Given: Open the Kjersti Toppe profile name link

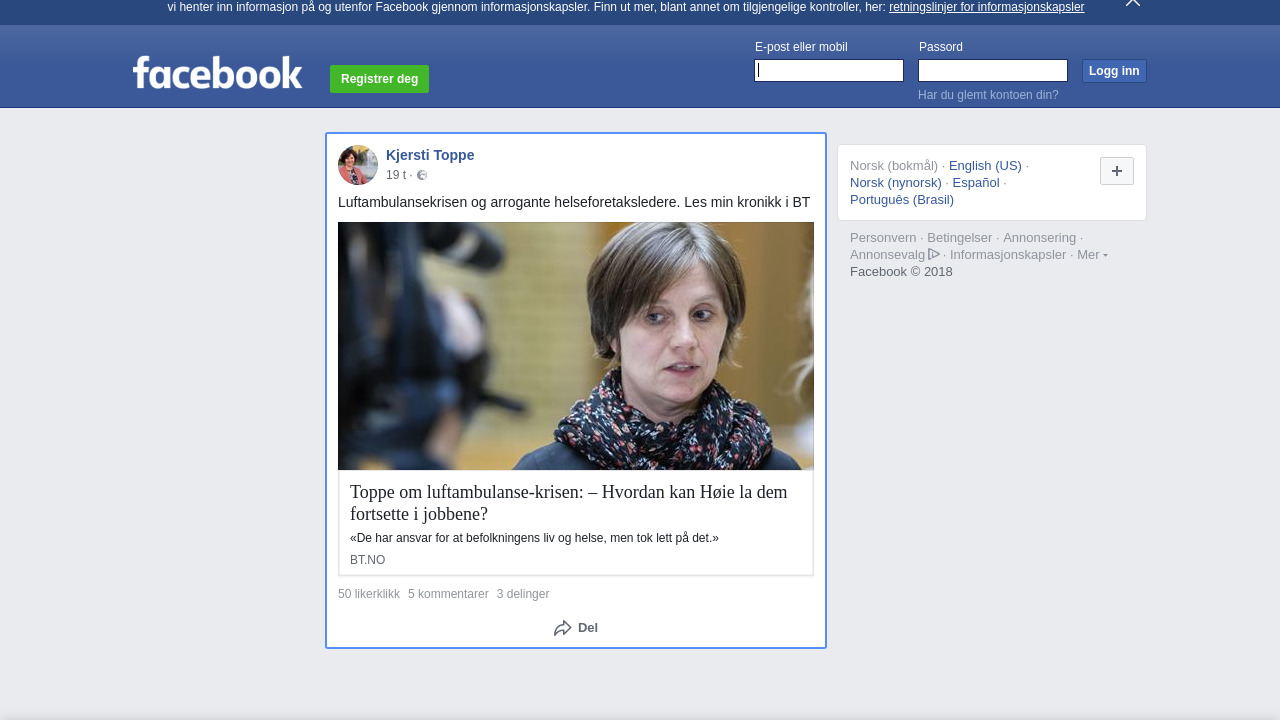Looking at the screenshot, I should [430, 155].
